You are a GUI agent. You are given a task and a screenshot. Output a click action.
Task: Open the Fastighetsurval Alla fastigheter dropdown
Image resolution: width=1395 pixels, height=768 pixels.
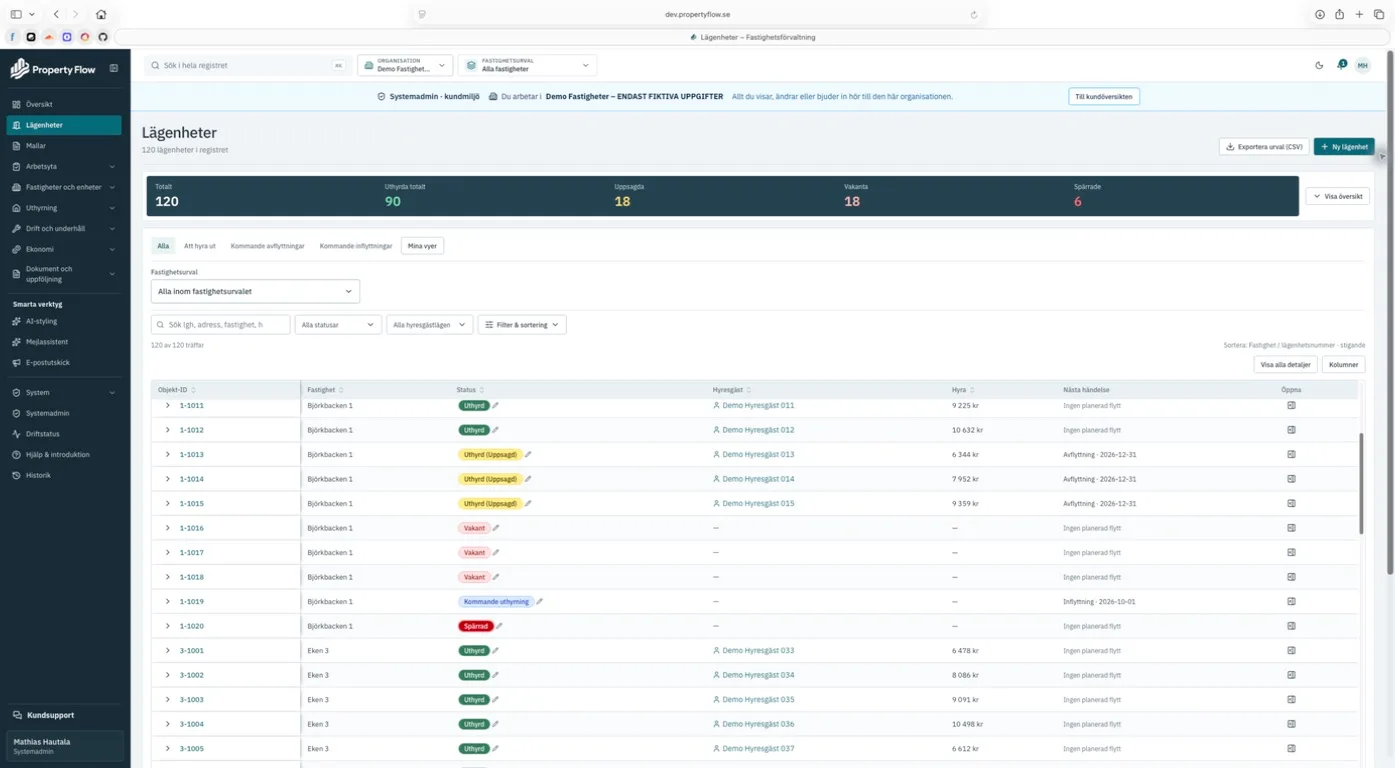528,65
